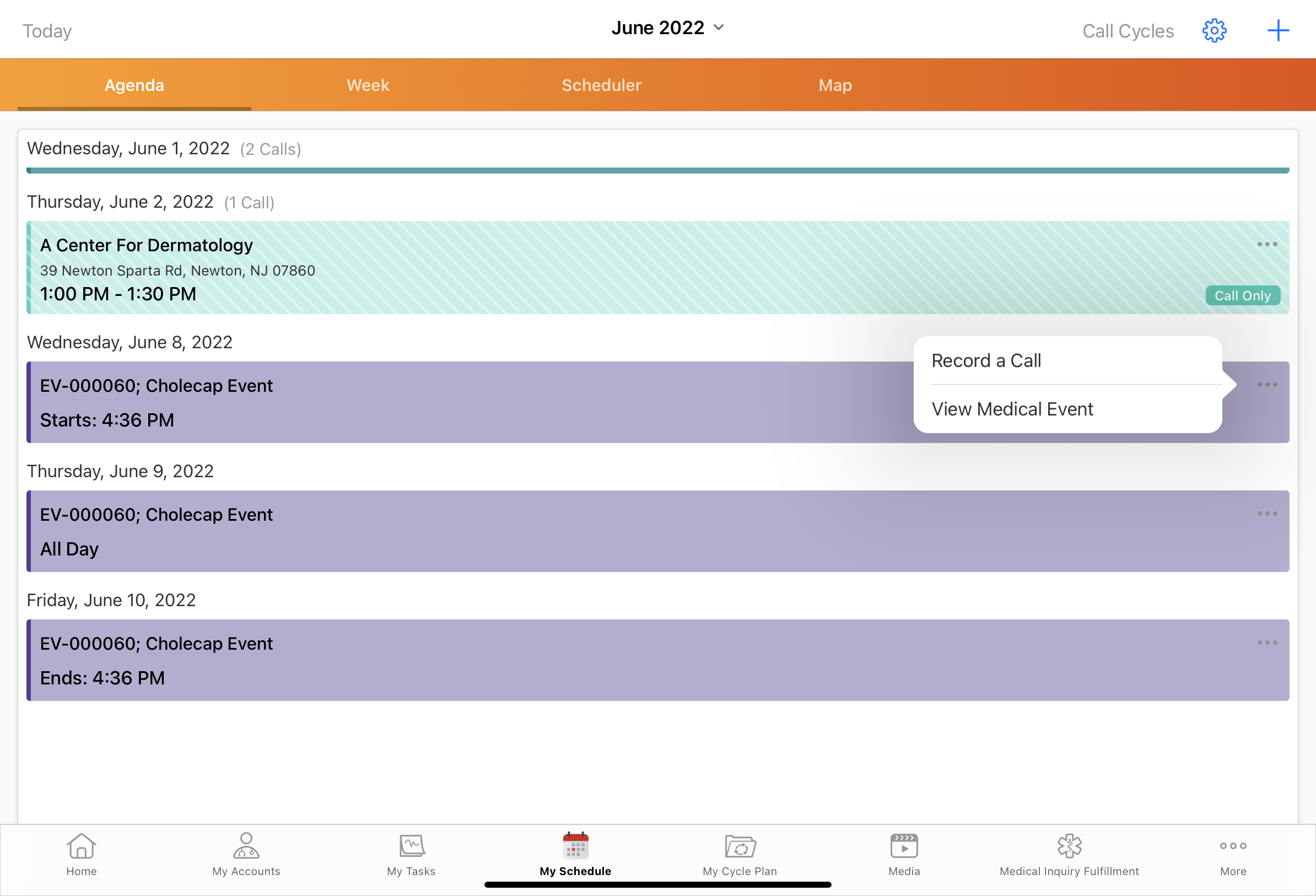
Task: Open My Cycle Plan icon
Action: (740, 847)
